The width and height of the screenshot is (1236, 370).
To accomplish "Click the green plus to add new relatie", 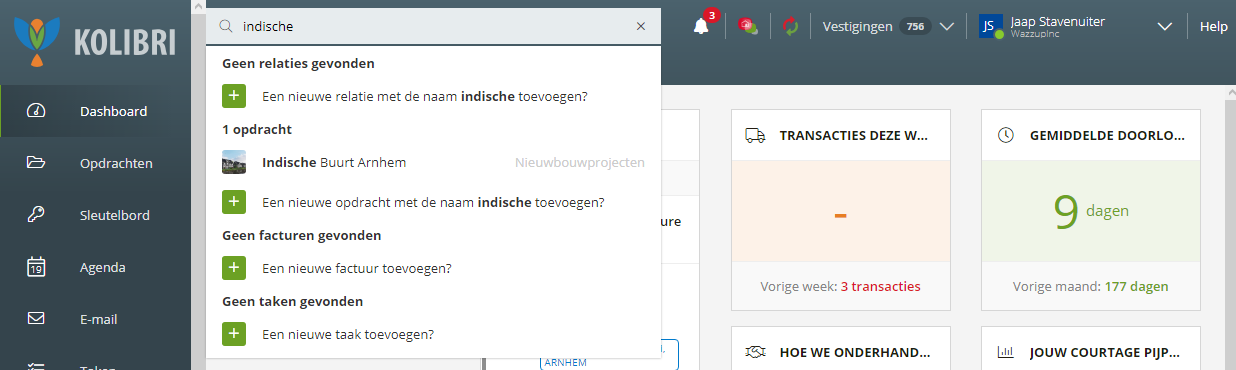I will 234,96.
